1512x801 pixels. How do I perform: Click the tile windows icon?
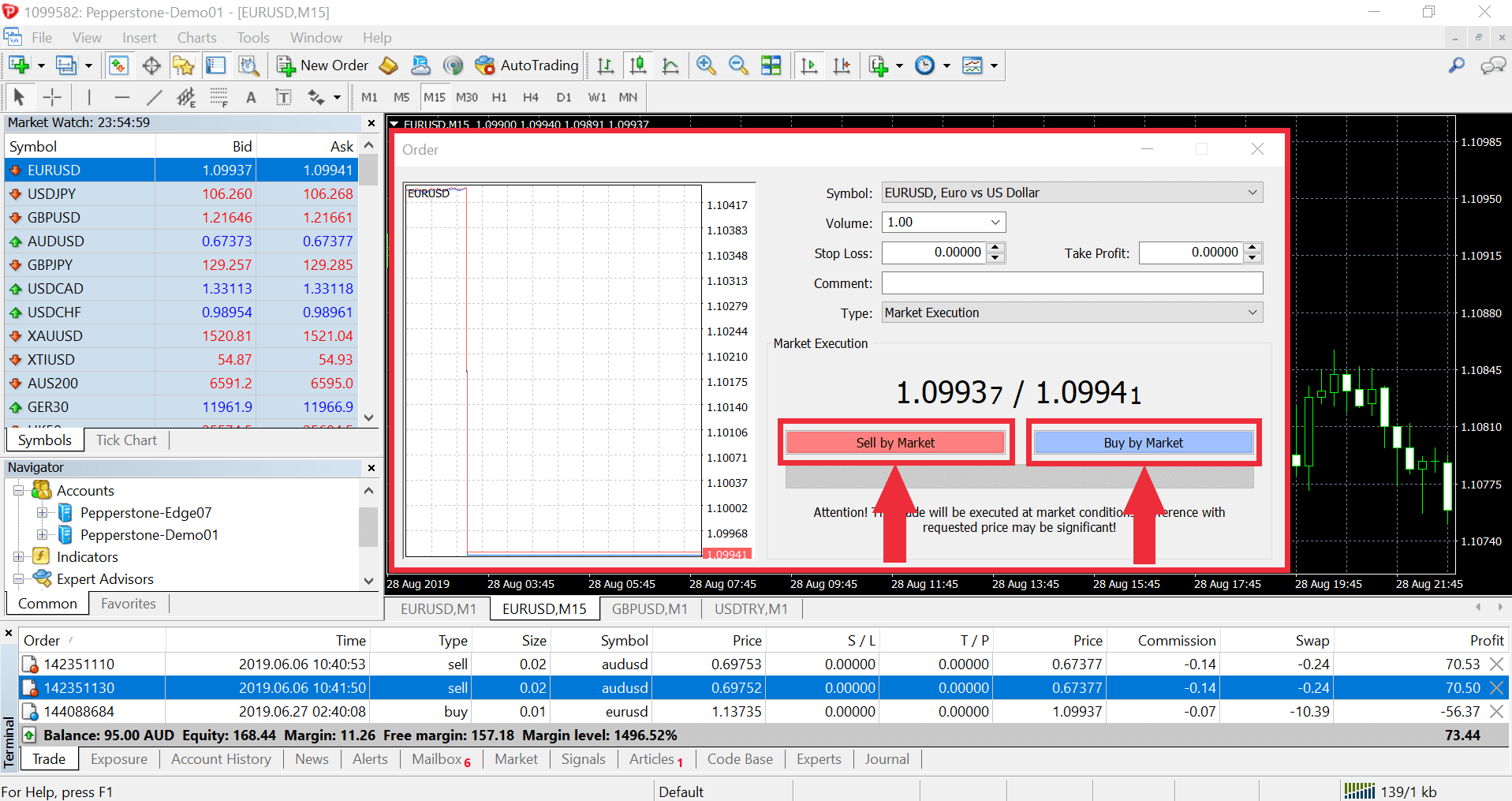point(771,66)
